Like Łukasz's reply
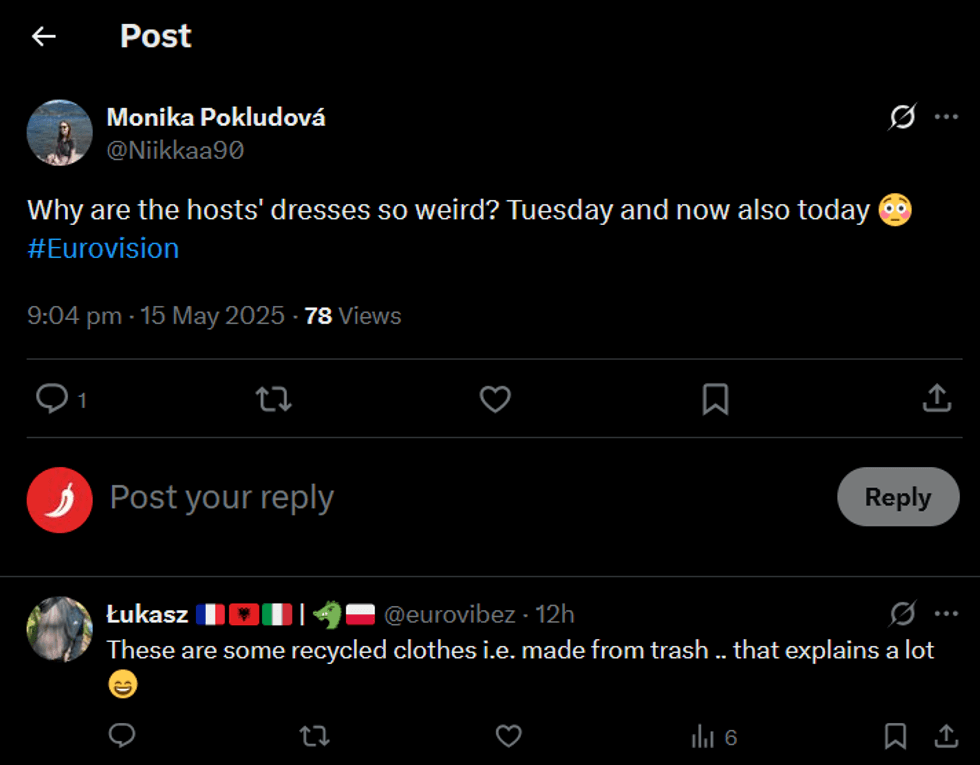Image resolution: width=980 pixels, height=765 pixels. [x=509, y=737]
